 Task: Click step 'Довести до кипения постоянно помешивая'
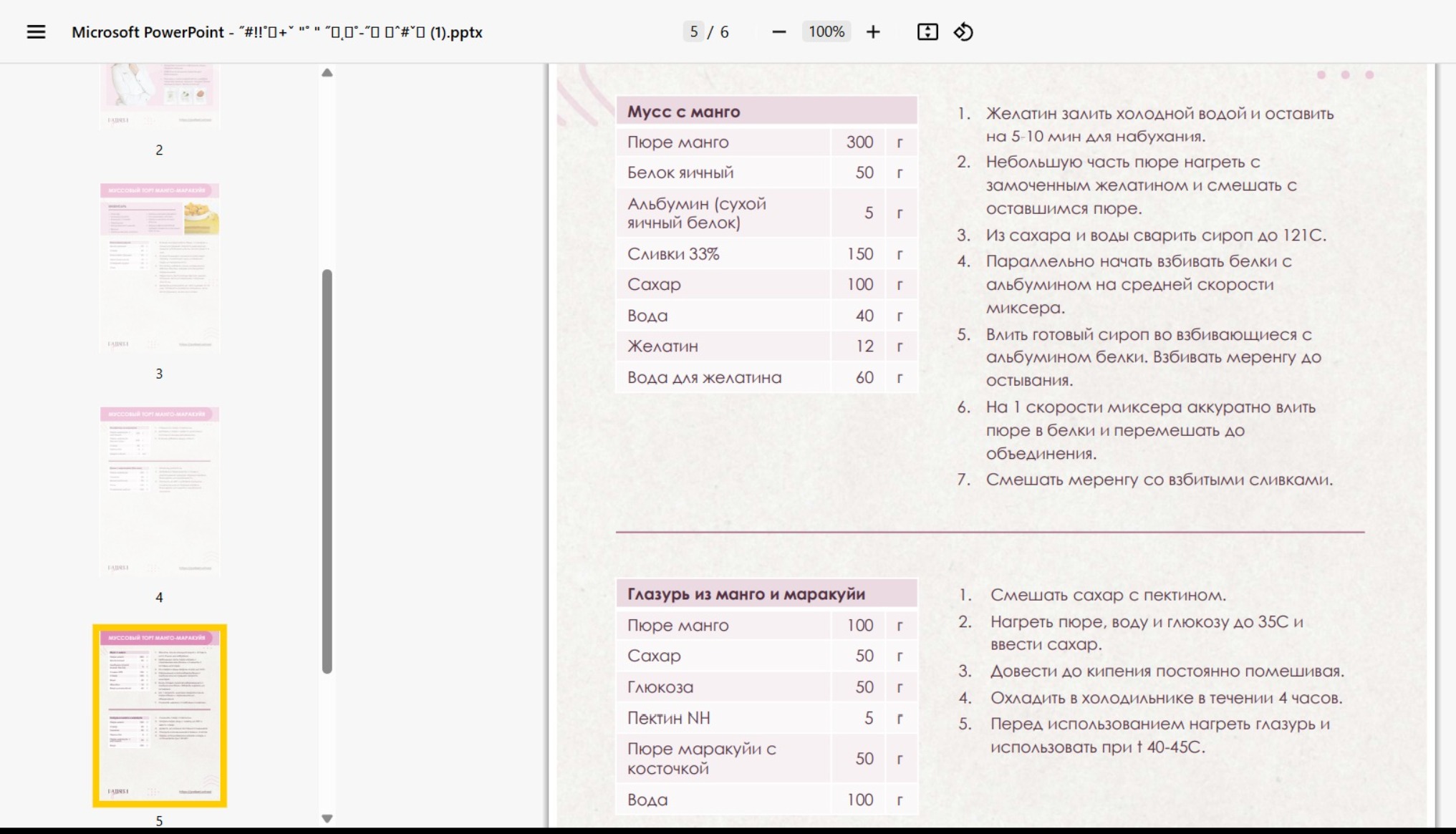[1167, 671]
